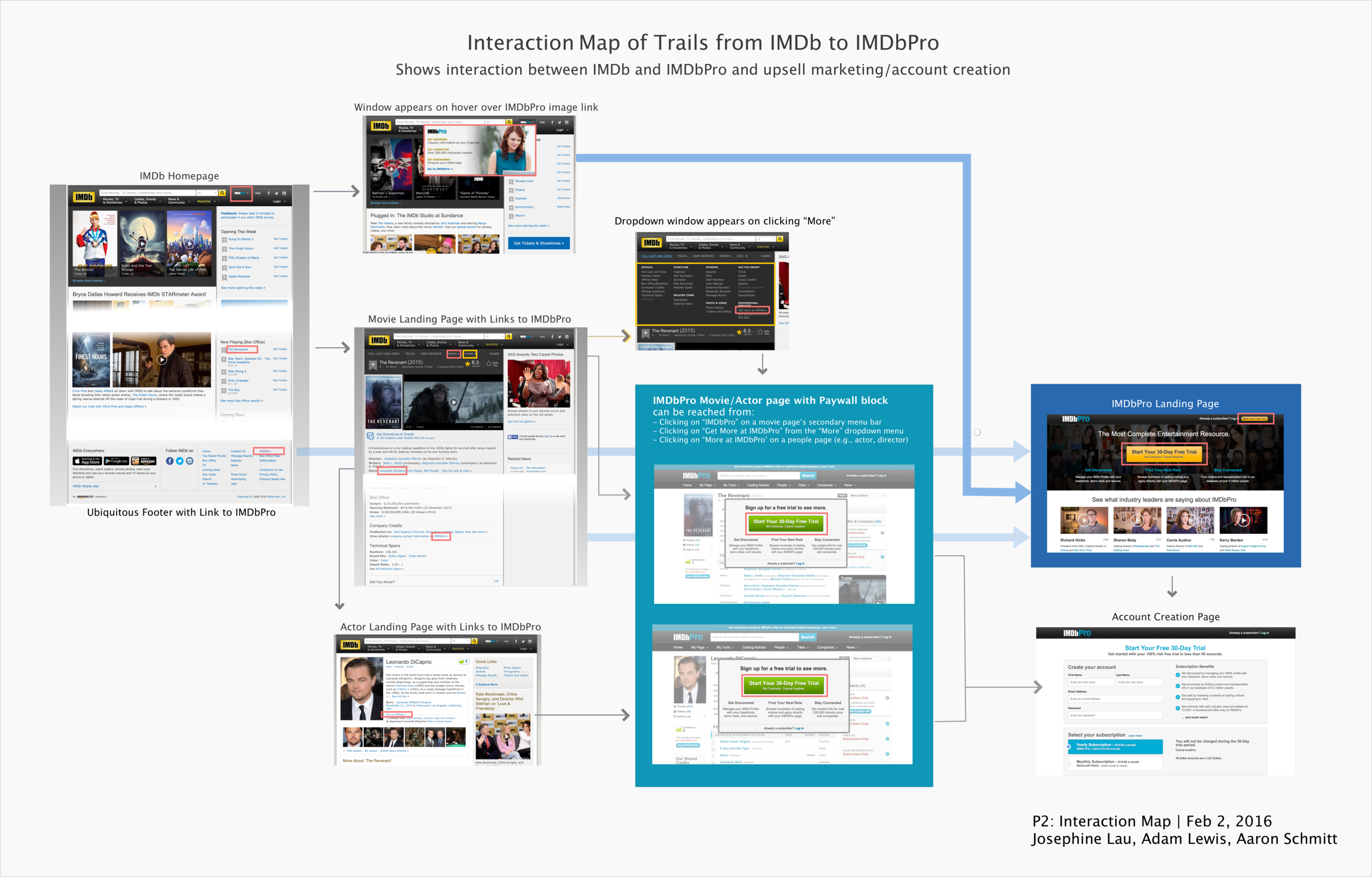Click the watchlist ribbon beside Kung Fu Panda 3
The image size is (1372, 877).
[224, 239]
